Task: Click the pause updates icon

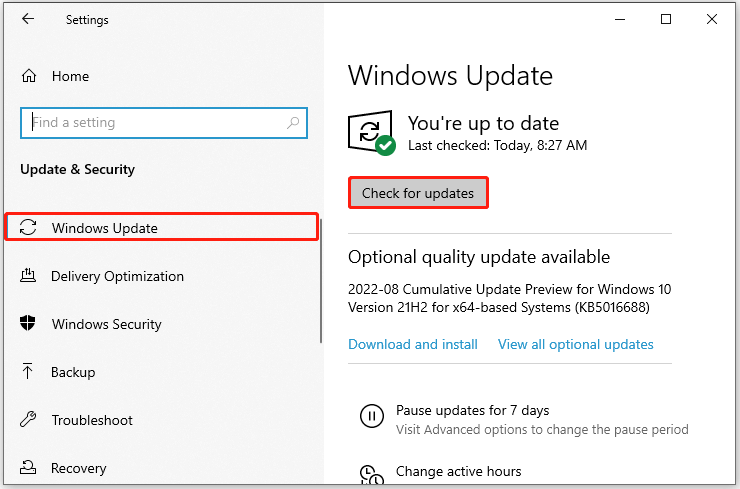Action: pyautogui.click(x=370, y=418)
